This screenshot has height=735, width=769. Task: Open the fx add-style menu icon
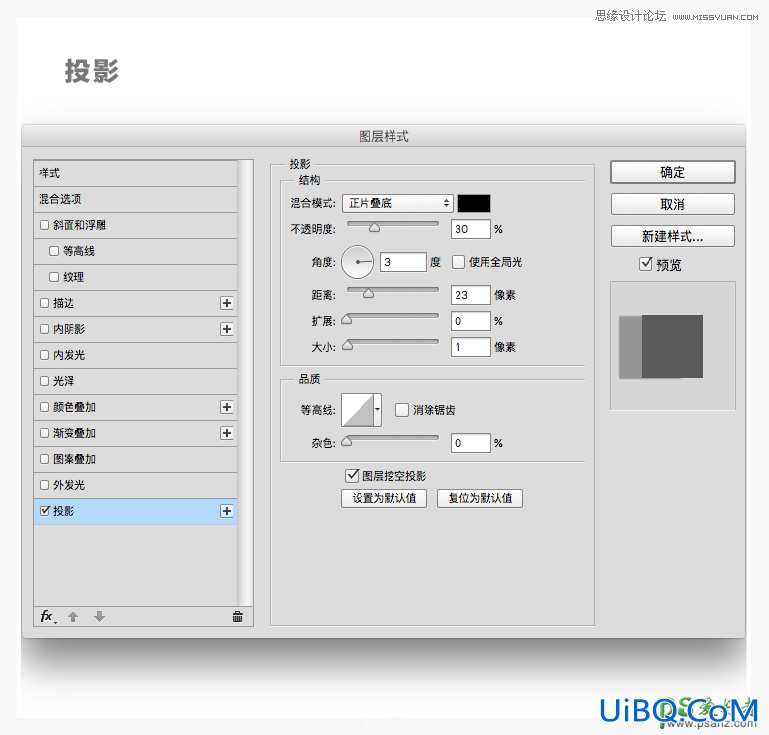click(47, 616)
